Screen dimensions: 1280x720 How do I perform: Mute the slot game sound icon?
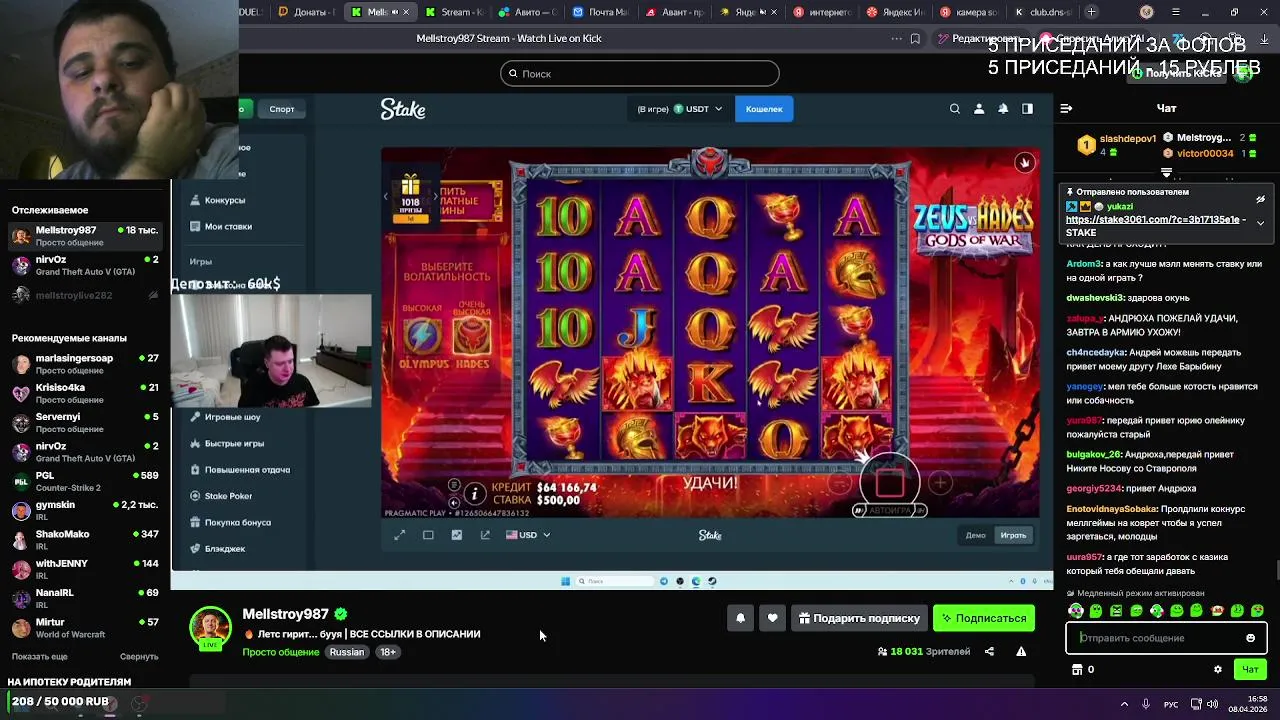[x=454, y=502]
